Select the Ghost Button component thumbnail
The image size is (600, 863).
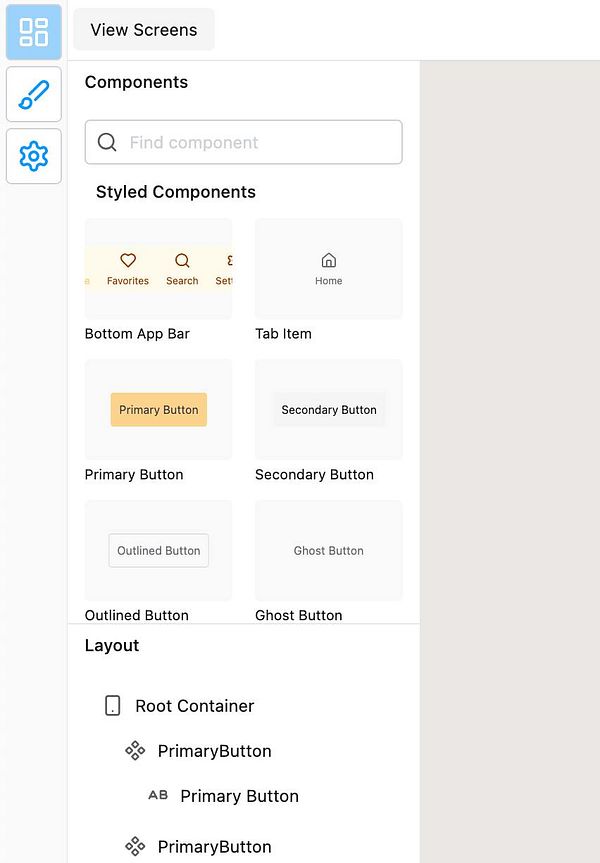(x=329, y=550)
